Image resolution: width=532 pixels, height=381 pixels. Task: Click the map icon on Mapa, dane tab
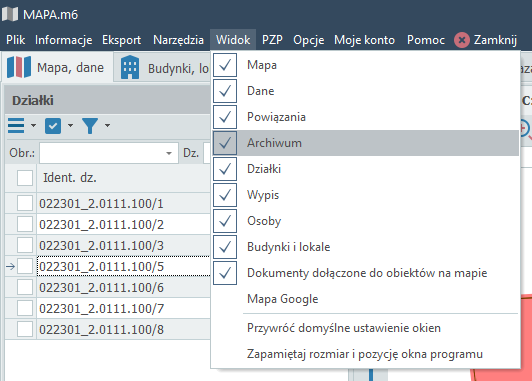point(19,67)
